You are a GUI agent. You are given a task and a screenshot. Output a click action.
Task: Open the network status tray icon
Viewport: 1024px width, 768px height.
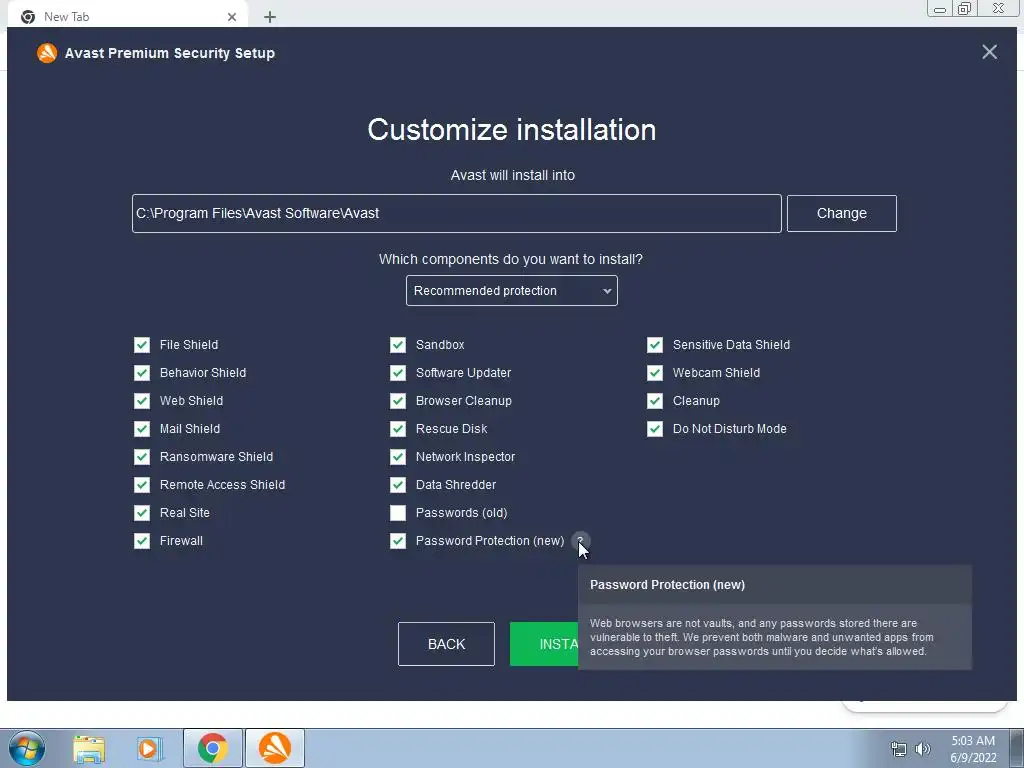coord(899,749)
